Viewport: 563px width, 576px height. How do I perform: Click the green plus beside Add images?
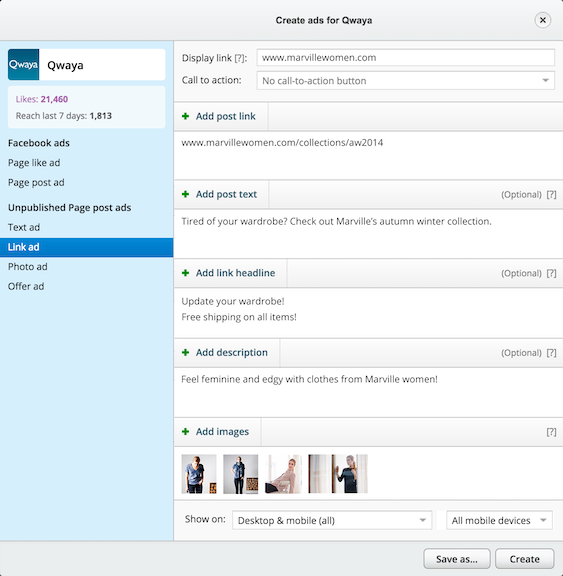[185, 432]
